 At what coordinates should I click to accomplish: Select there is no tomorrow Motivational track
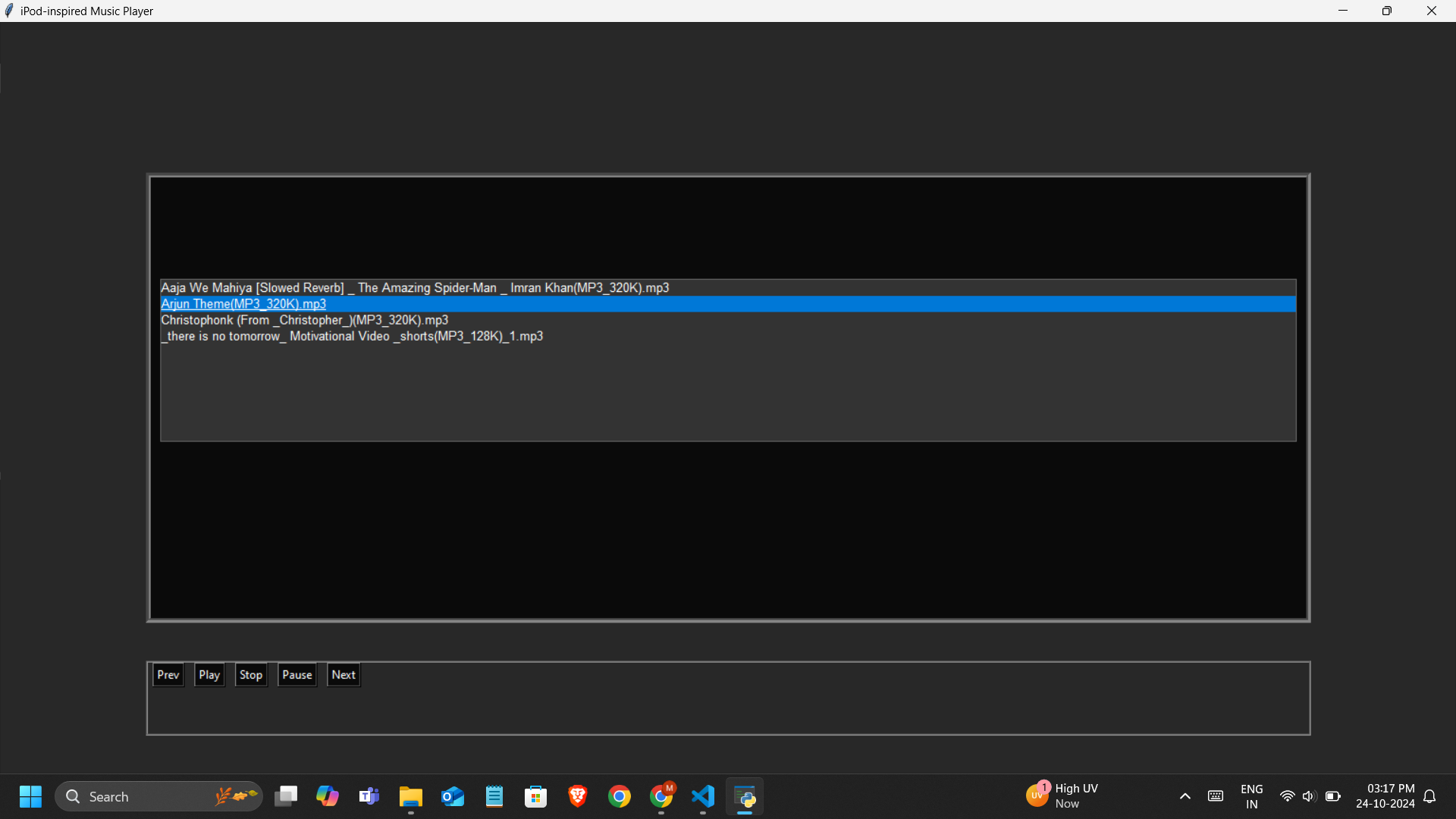(352, 336)
